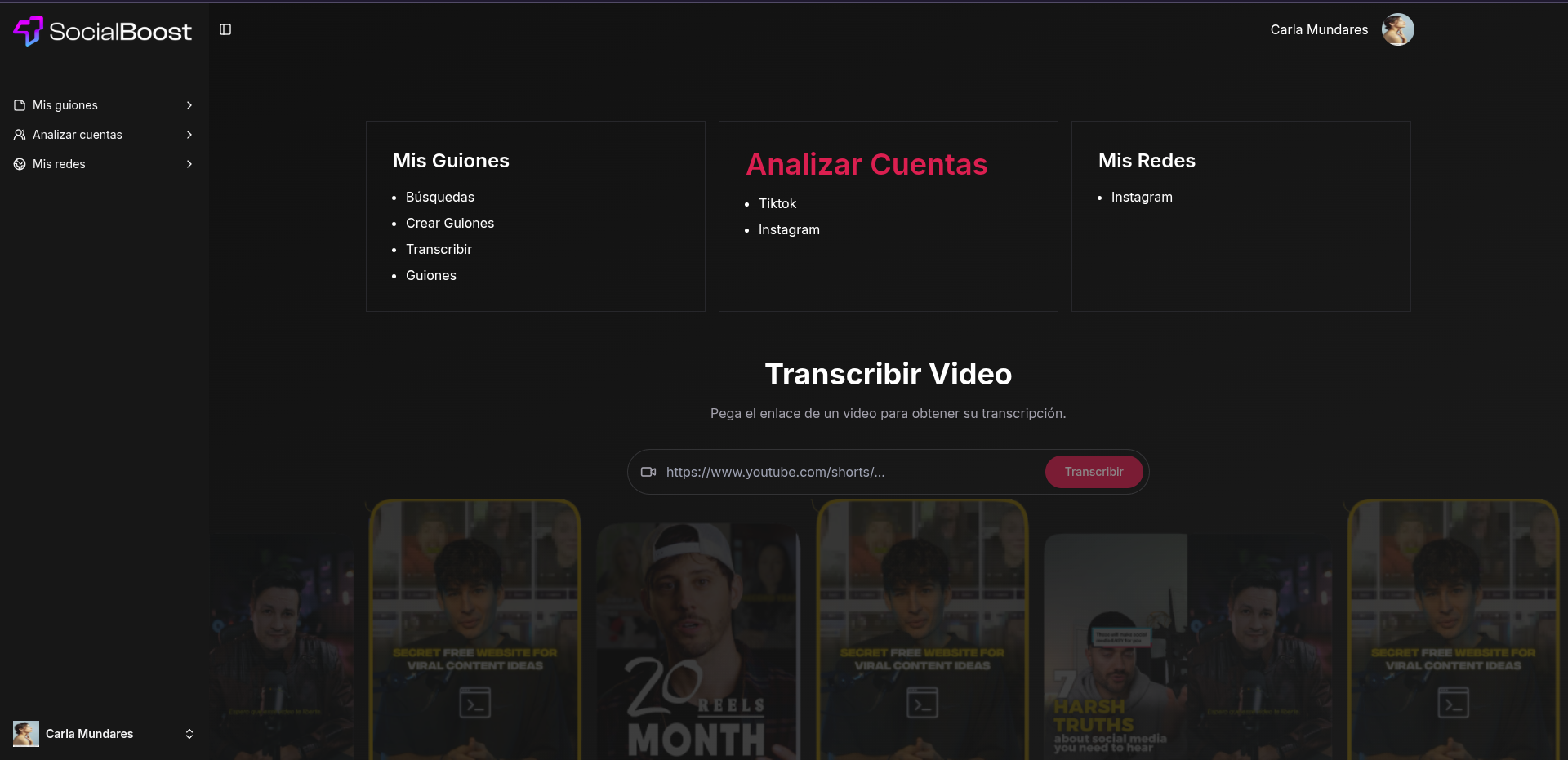
Task: Open the sidebar account switcher arrows
Action: coord(189,734)
